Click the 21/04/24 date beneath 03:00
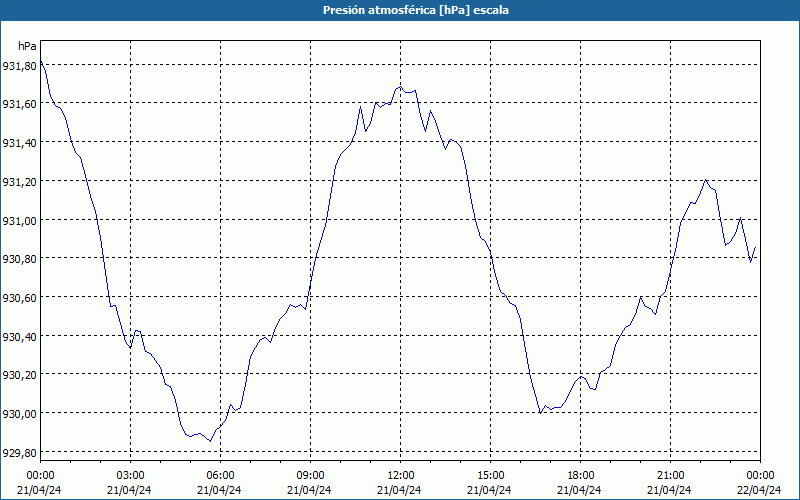The image size is (800, 500). pyautogui.click(x=130, y=490)
